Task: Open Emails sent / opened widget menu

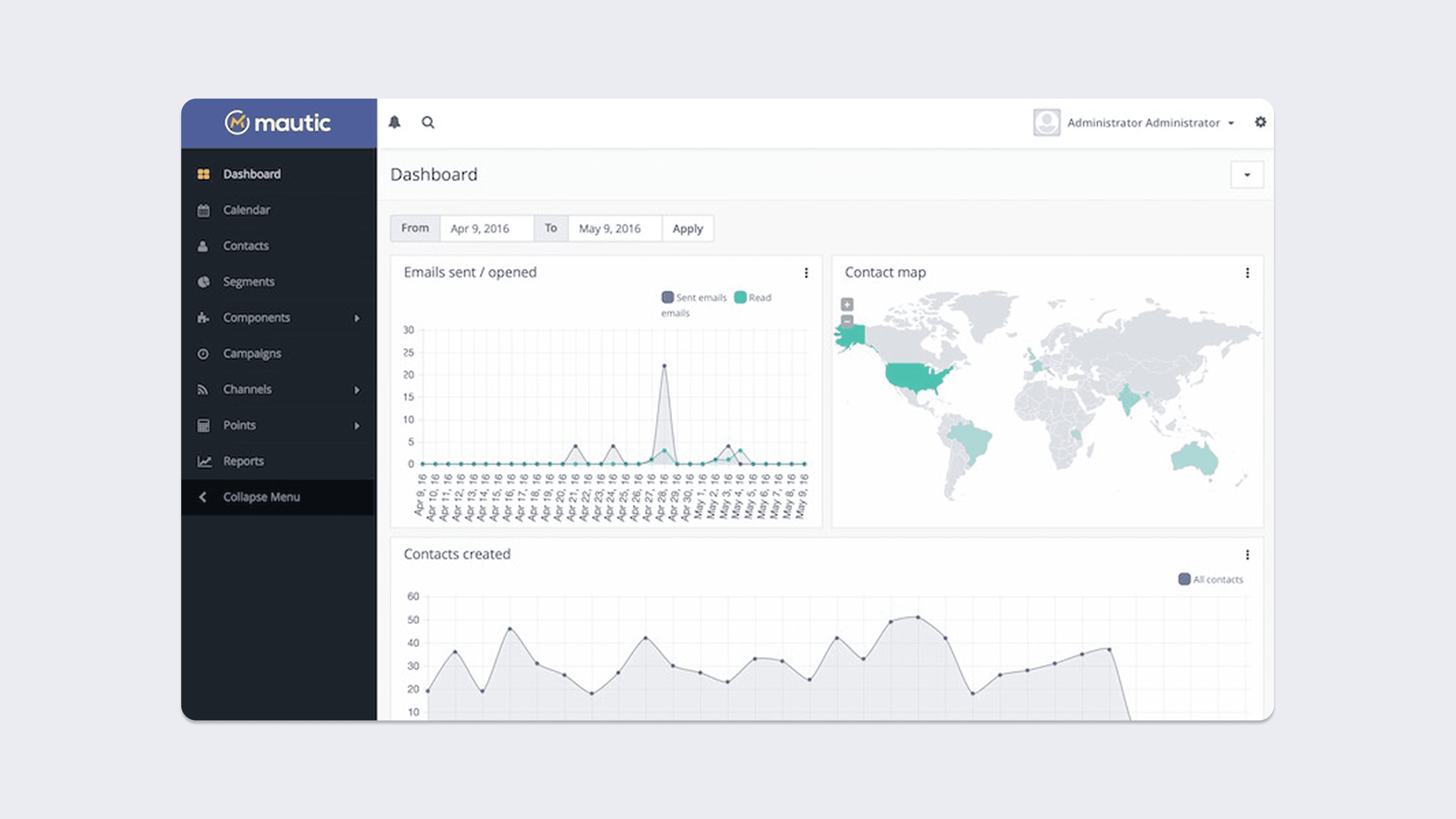Action: [806, 273]
